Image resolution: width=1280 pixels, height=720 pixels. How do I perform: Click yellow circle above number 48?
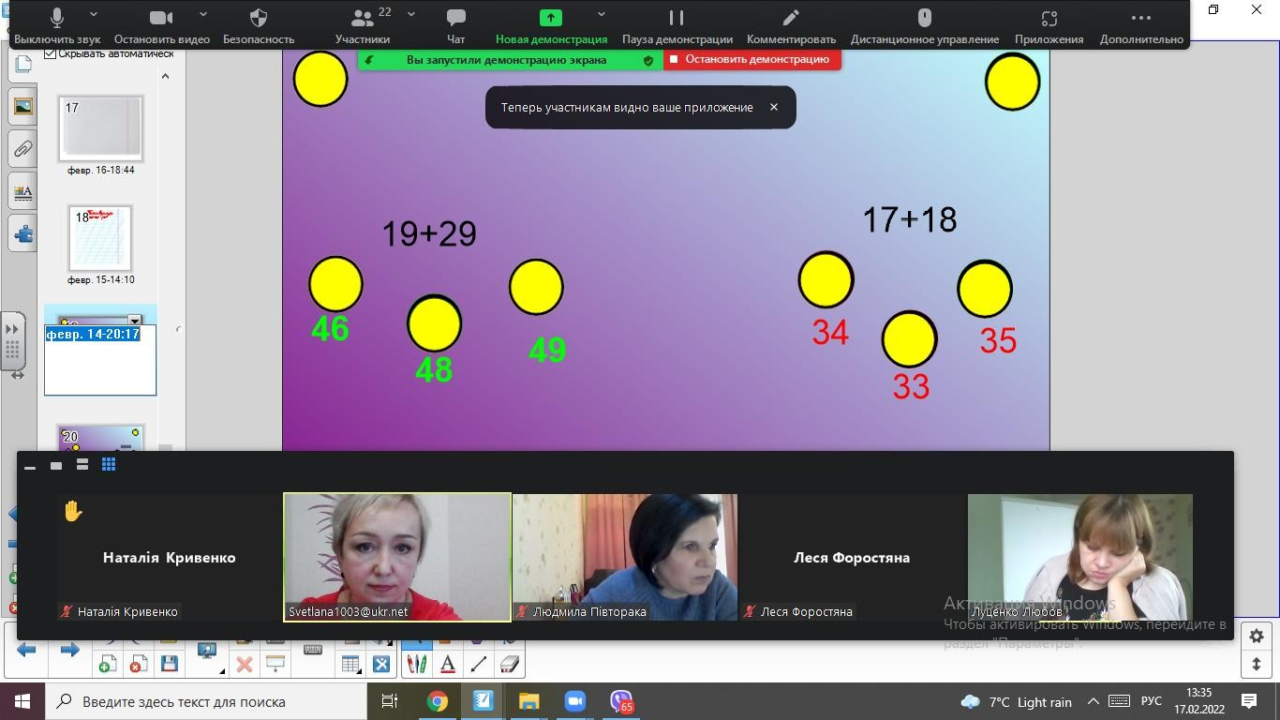[434, 323]
